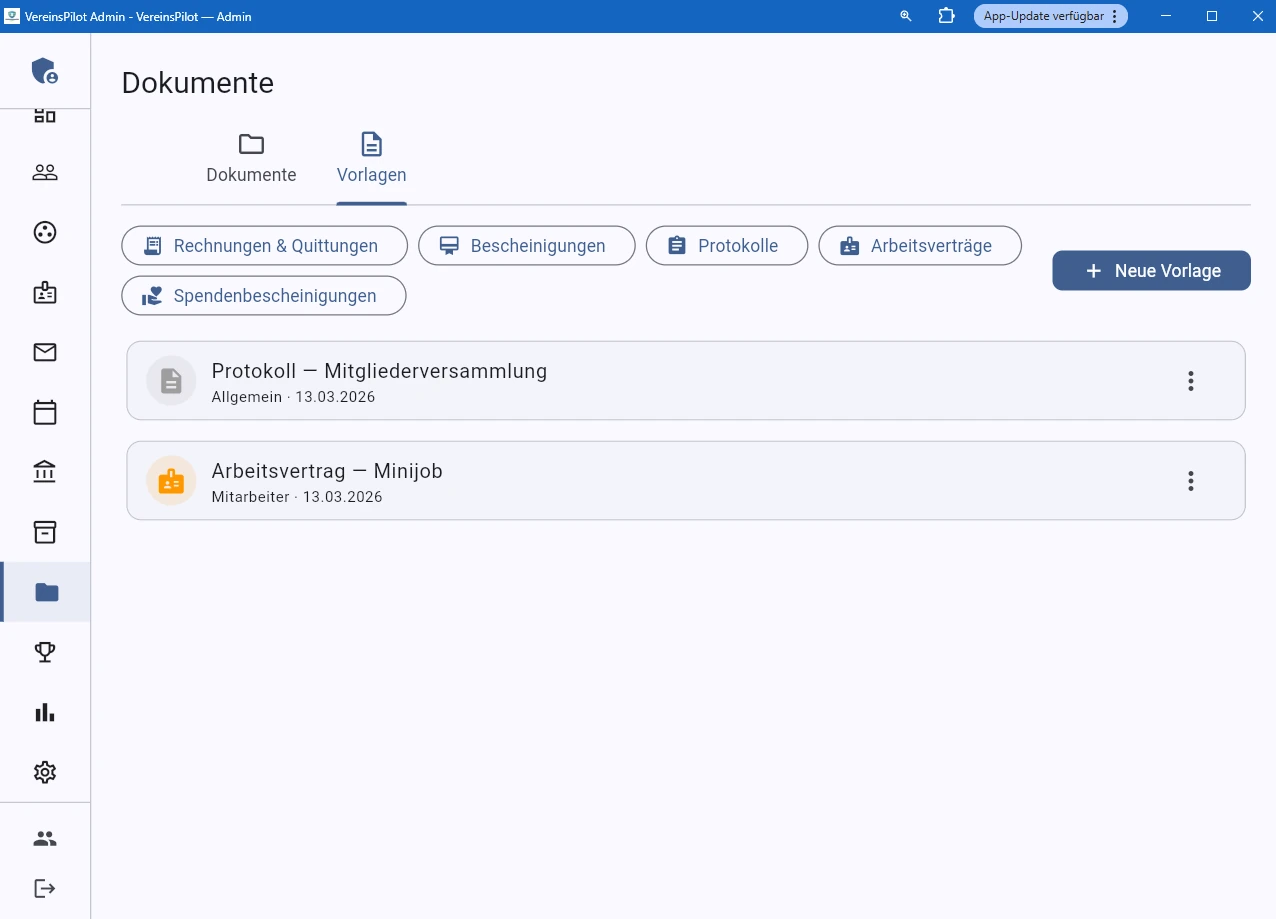View statistics via the bar chart icon
Image resolution: width=1276 pixels, height=919 pixels.
[x=44, y=712]
